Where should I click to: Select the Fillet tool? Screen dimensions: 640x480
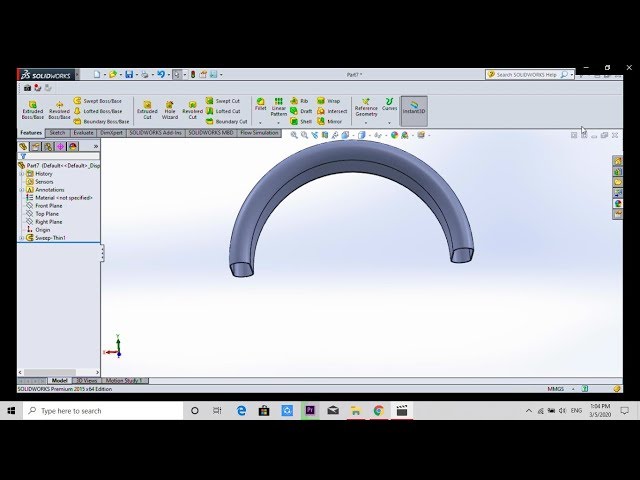tap(260, 104)
